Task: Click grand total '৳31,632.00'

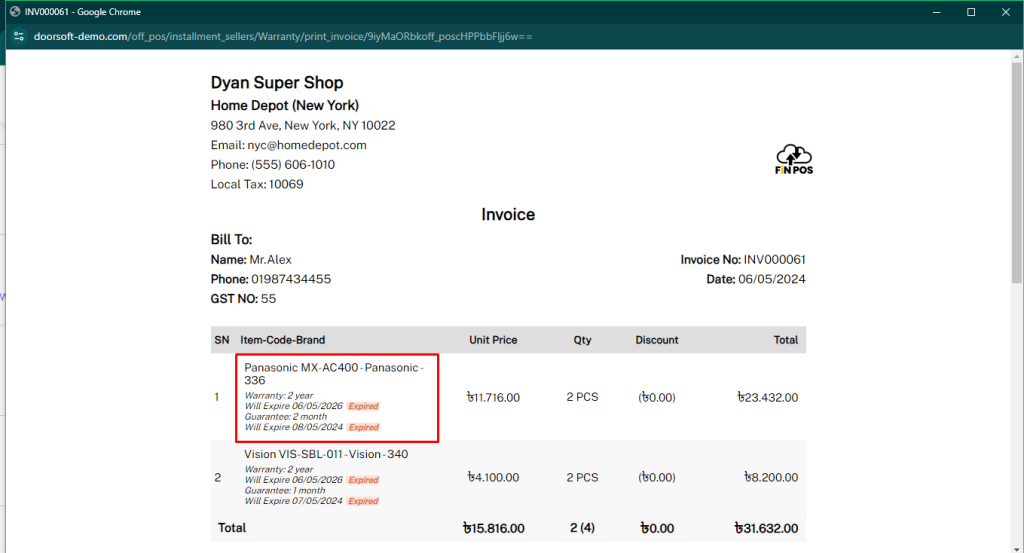Action: tap(766, 528)
